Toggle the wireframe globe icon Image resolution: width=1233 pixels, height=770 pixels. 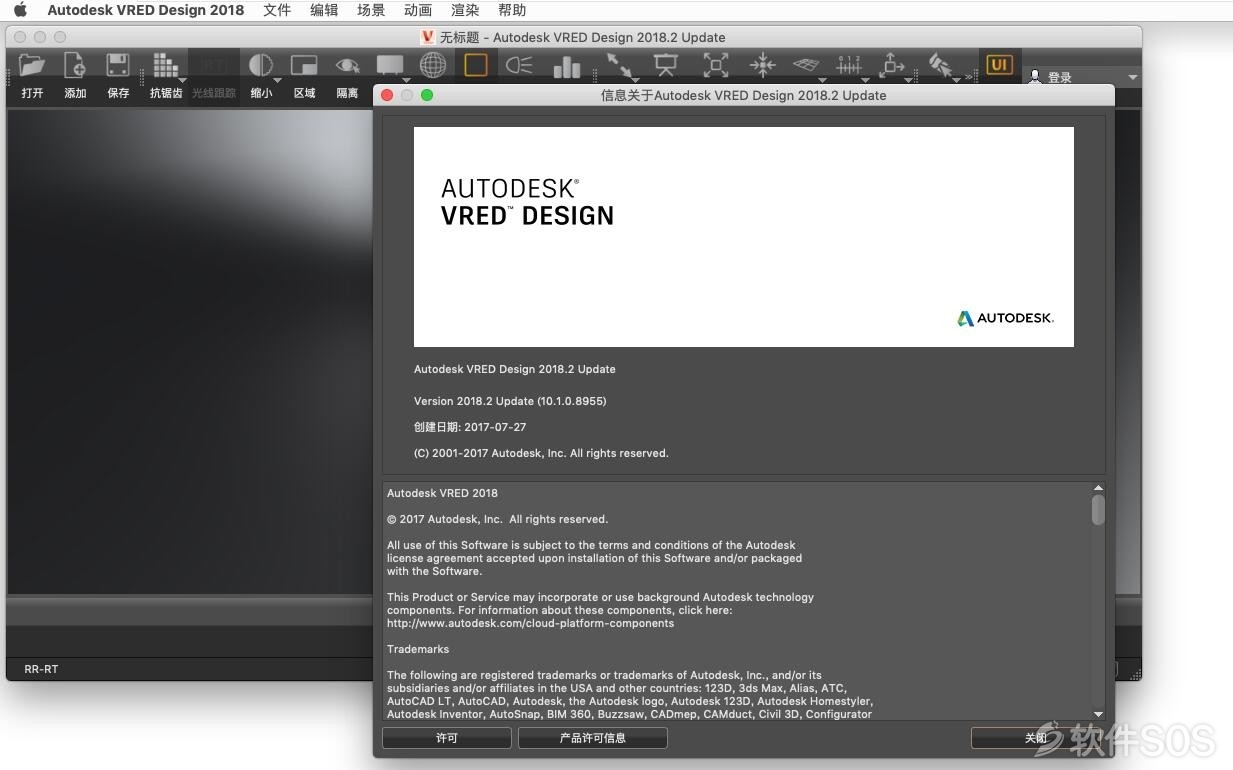(x=433, y=66)
